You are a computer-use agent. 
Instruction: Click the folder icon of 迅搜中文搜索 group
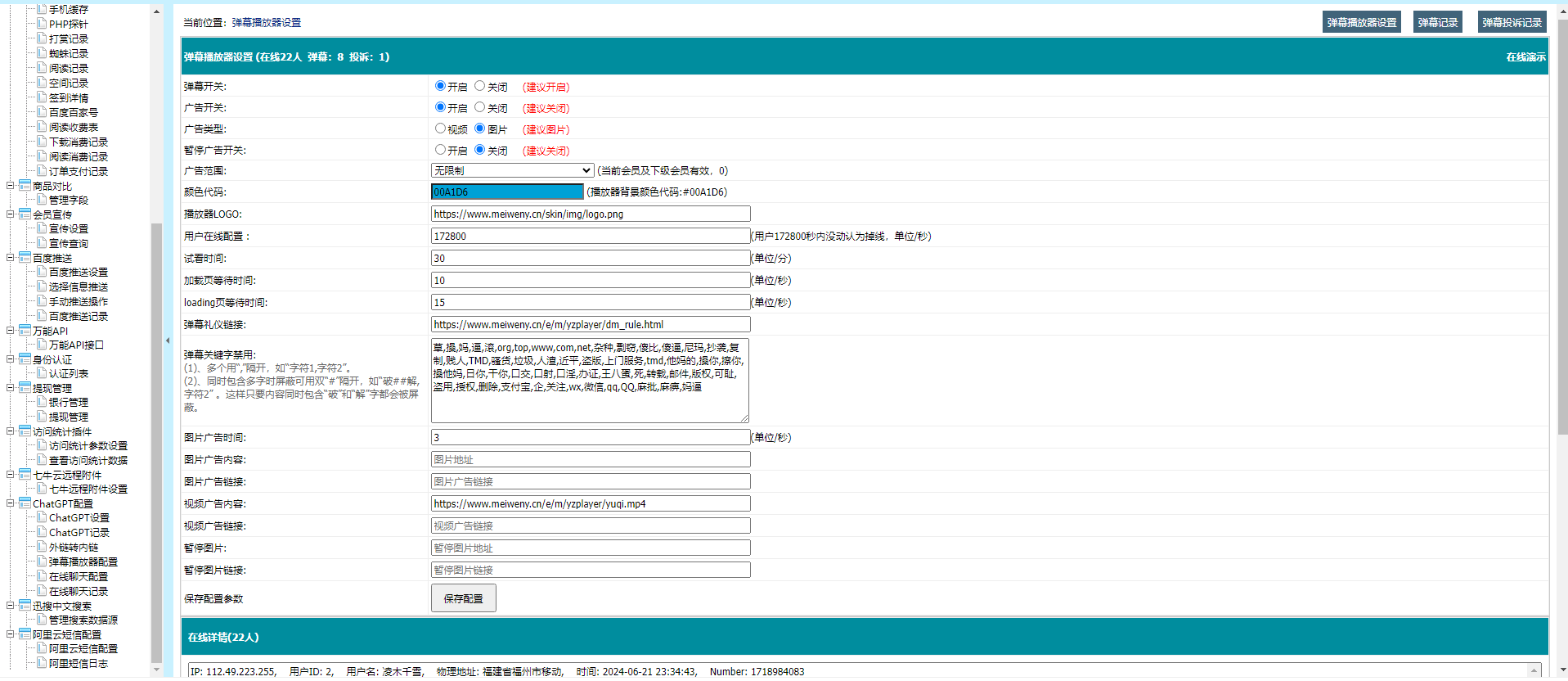(25, 606)
